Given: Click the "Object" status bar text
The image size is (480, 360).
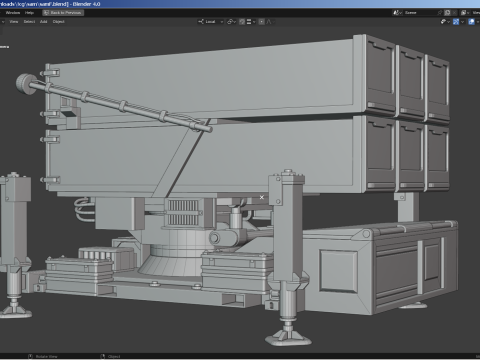Looking at the screenshot, I should (x=114, y=357).
